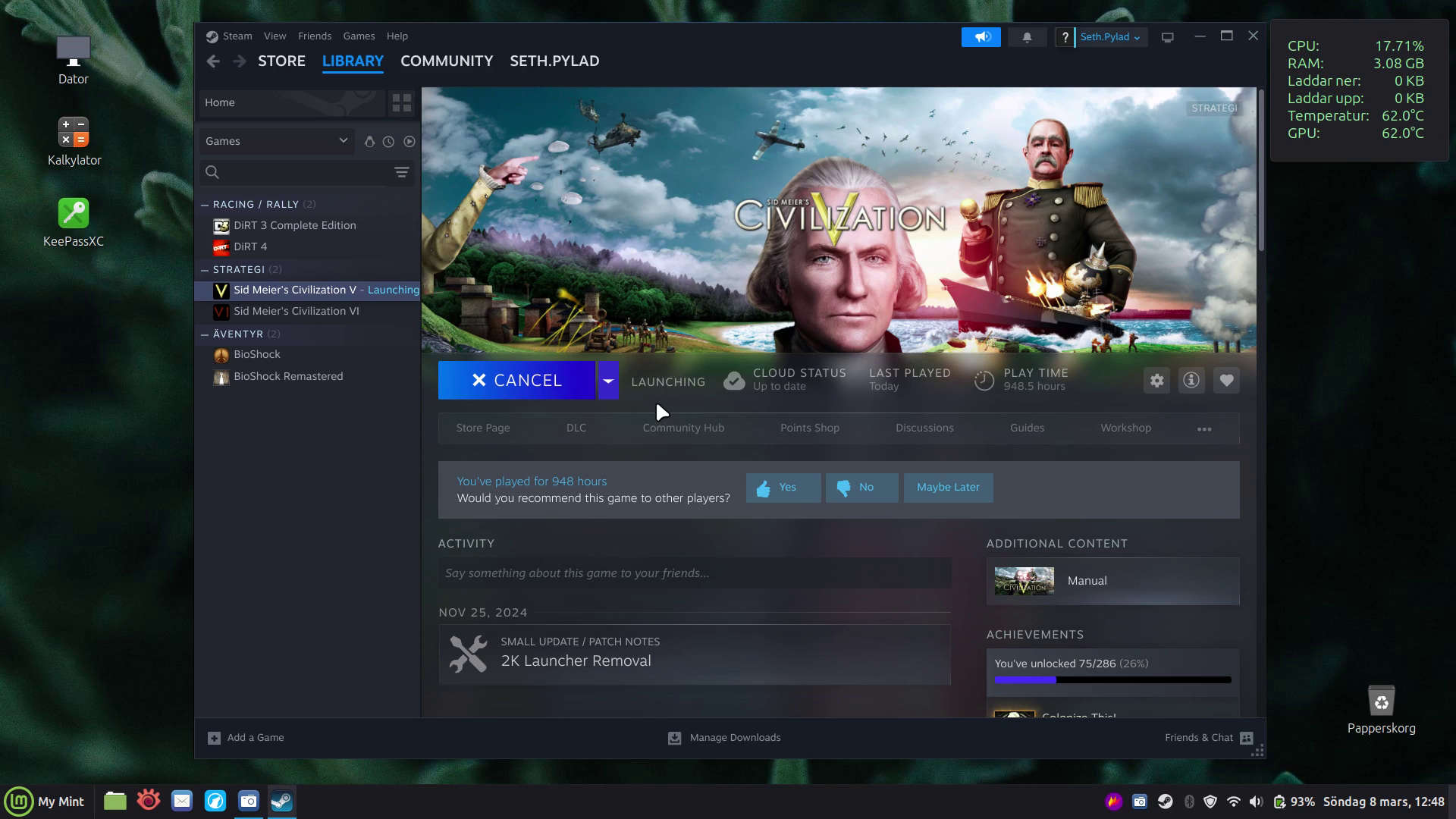Toggle ready-to-play games filter icon

pos(409,142)
